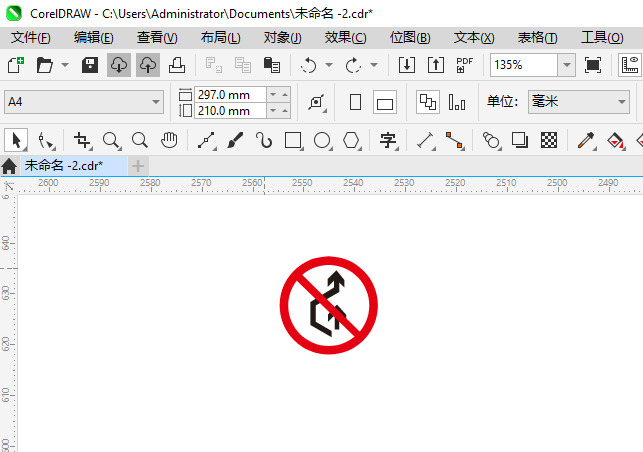Select the Zoom tool
Image resolution: width=643 pixels, height=452 pixels.
(x=111, y=141)
